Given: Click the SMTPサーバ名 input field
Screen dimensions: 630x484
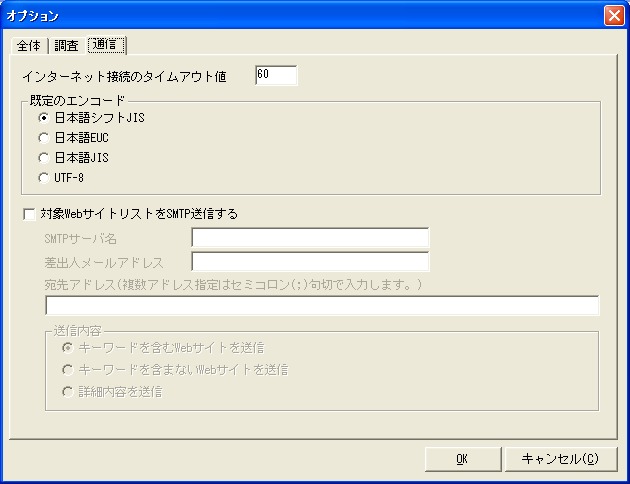Looking at the screenshot, I should (310, 238).
